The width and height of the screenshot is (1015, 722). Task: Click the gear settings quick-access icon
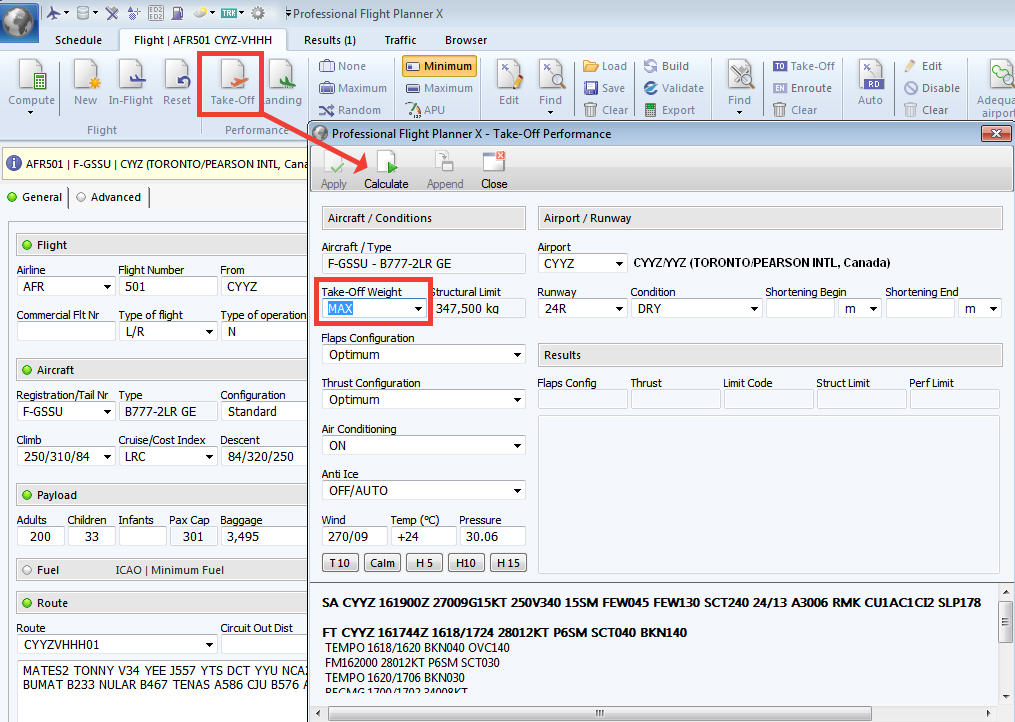click(x=258, y=13)
